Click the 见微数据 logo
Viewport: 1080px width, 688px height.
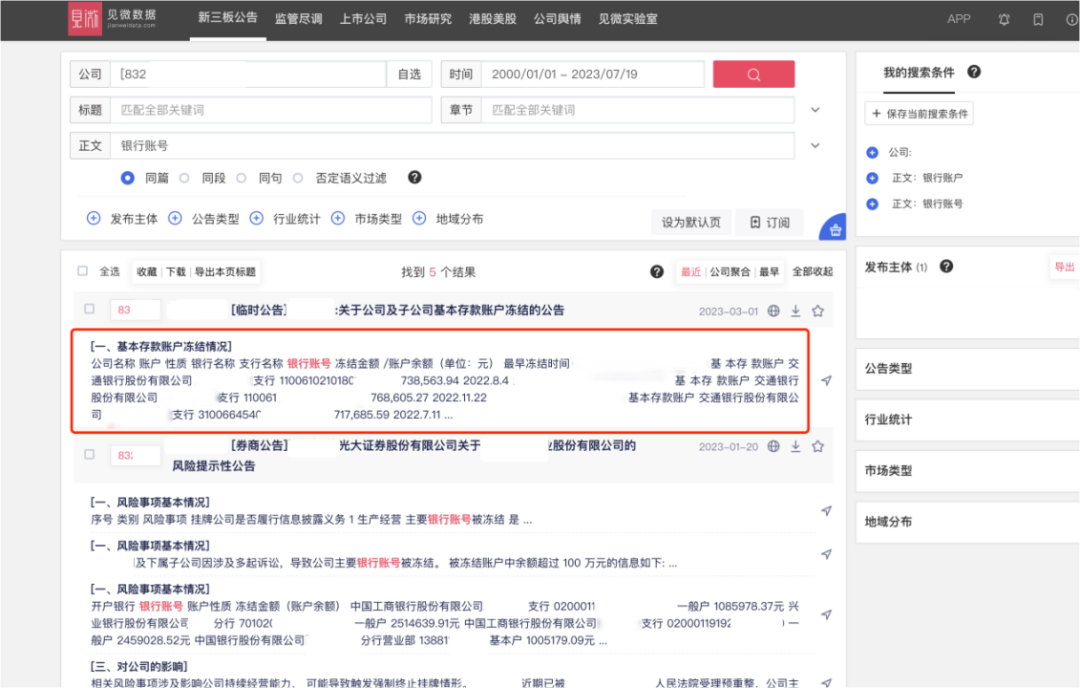112,19
